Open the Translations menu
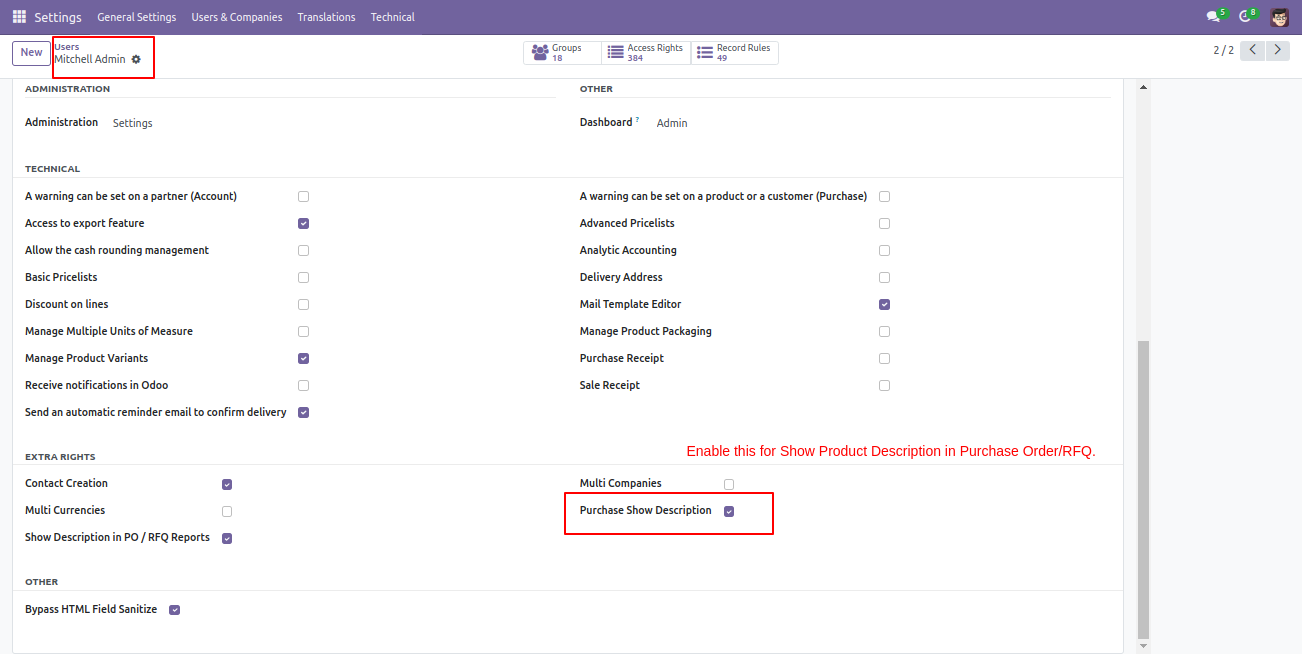This screenshot has height=654, width=1302. 326,17
